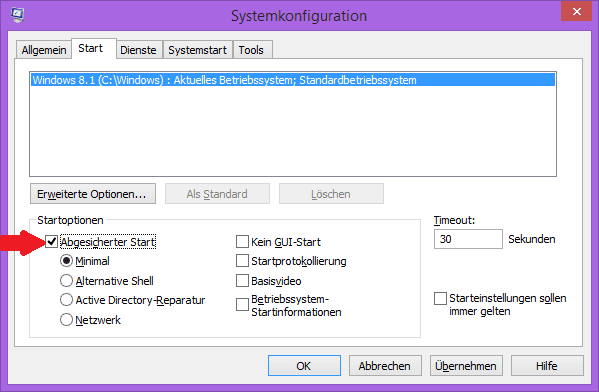Click the Übernehmen button
The height and width of the screenshot is (392, 599).
tap(466, 366)
